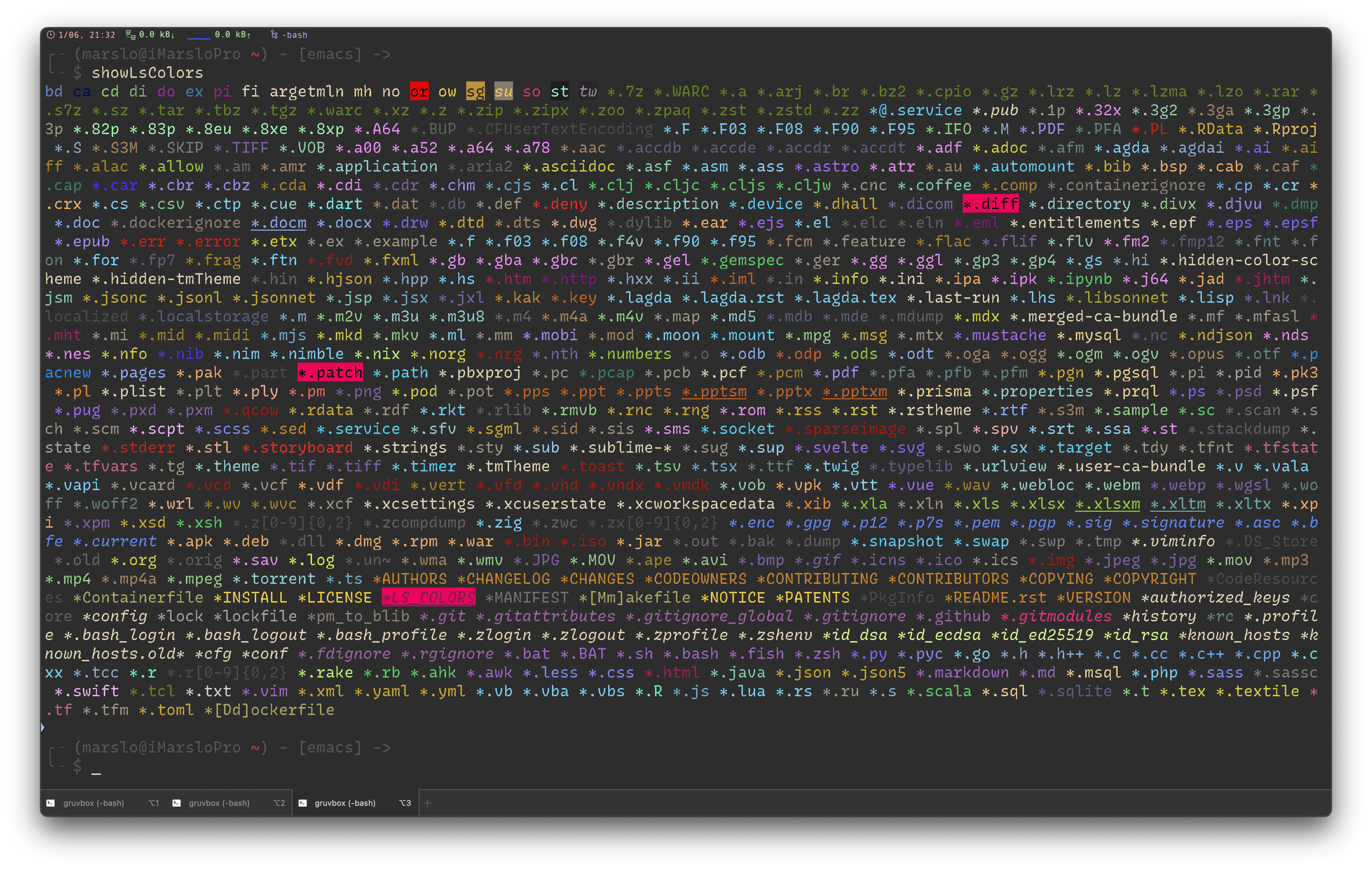The image size is (1372, 870).
Task: Click the *.automount entry
Action: pos(1023,167)
